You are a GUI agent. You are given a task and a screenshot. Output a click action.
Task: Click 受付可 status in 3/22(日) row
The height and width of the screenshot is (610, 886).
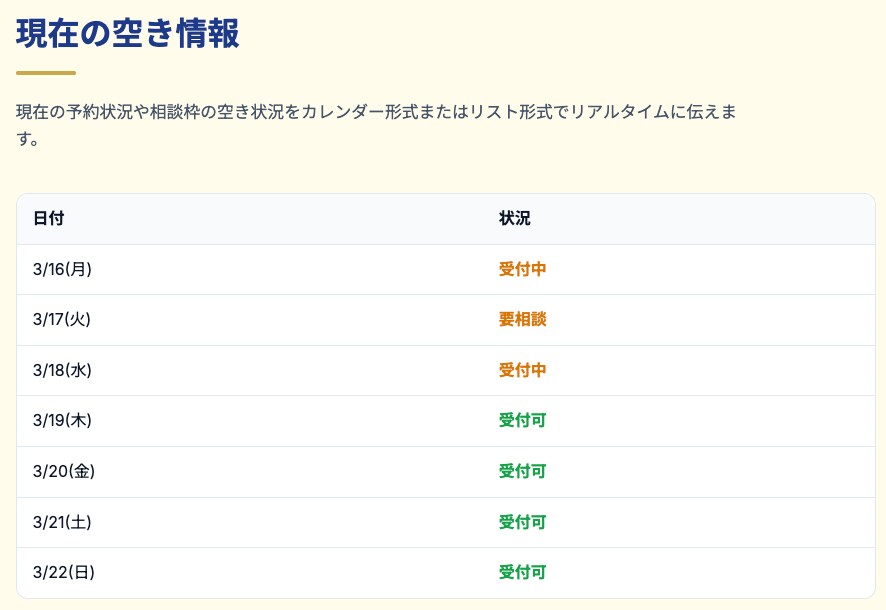click(522, 573)
